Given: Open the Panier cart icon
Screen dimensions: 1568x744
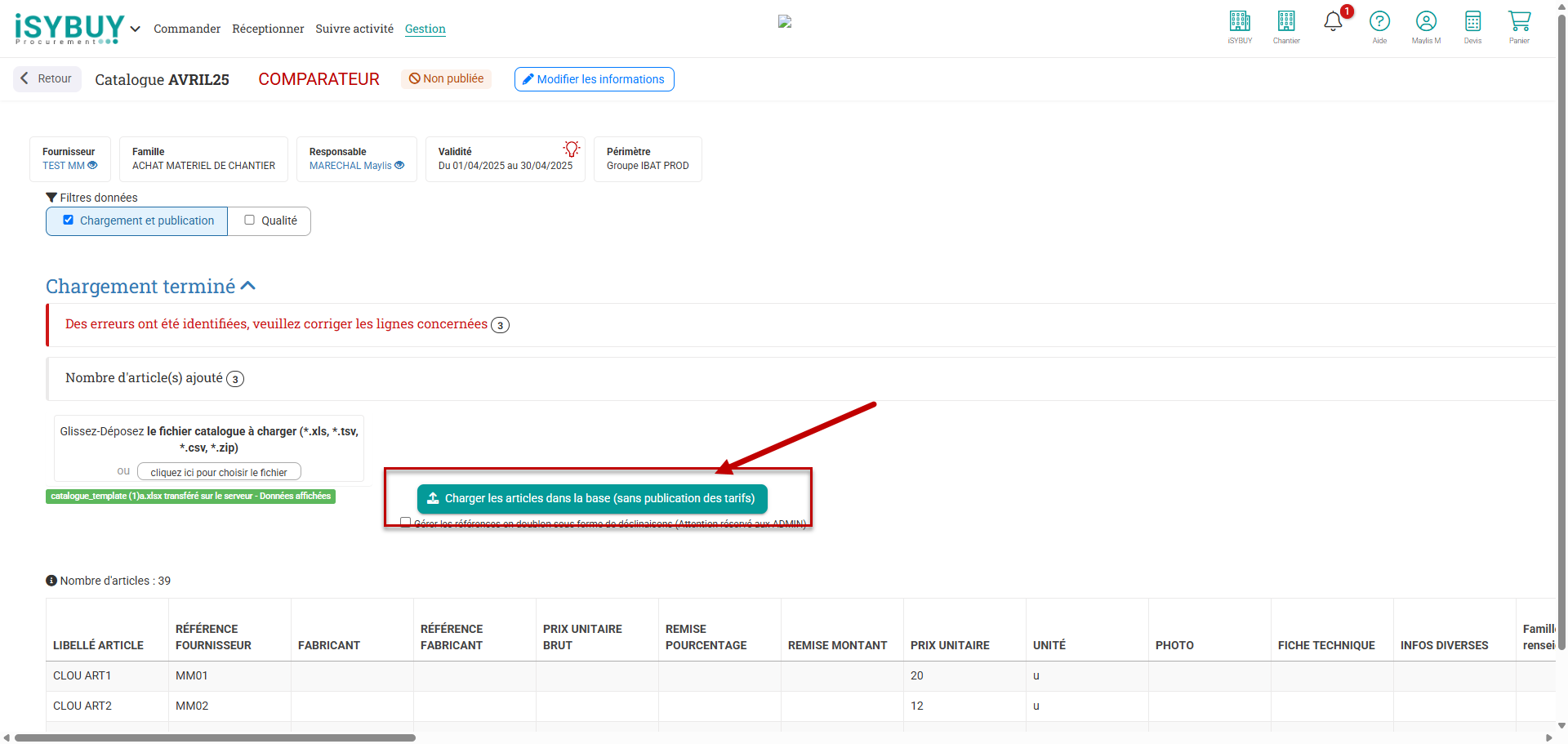Looking at the screenshot, I should click(x=1519, y=27).
